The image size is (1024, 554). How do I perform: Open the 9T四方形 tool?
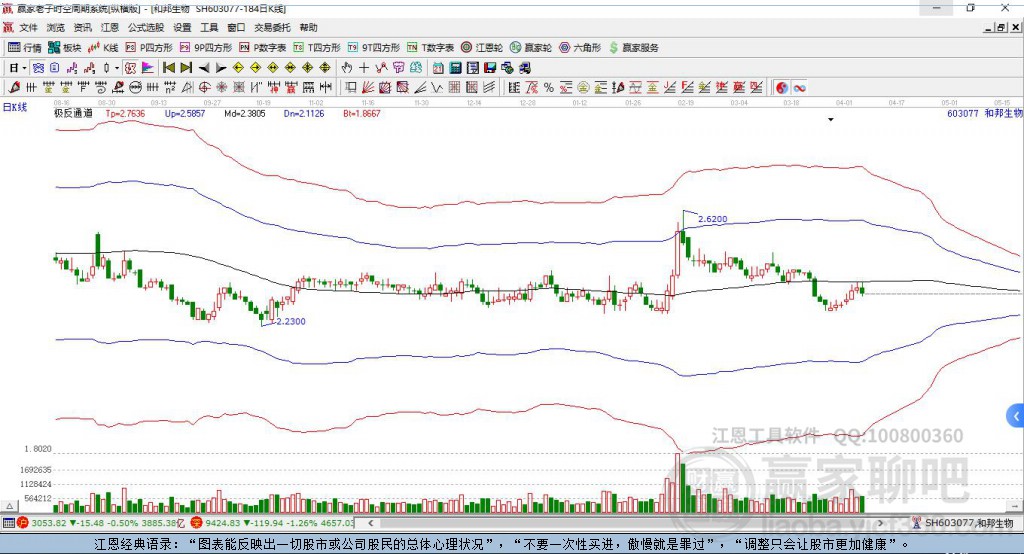click(x=374, y=48)
